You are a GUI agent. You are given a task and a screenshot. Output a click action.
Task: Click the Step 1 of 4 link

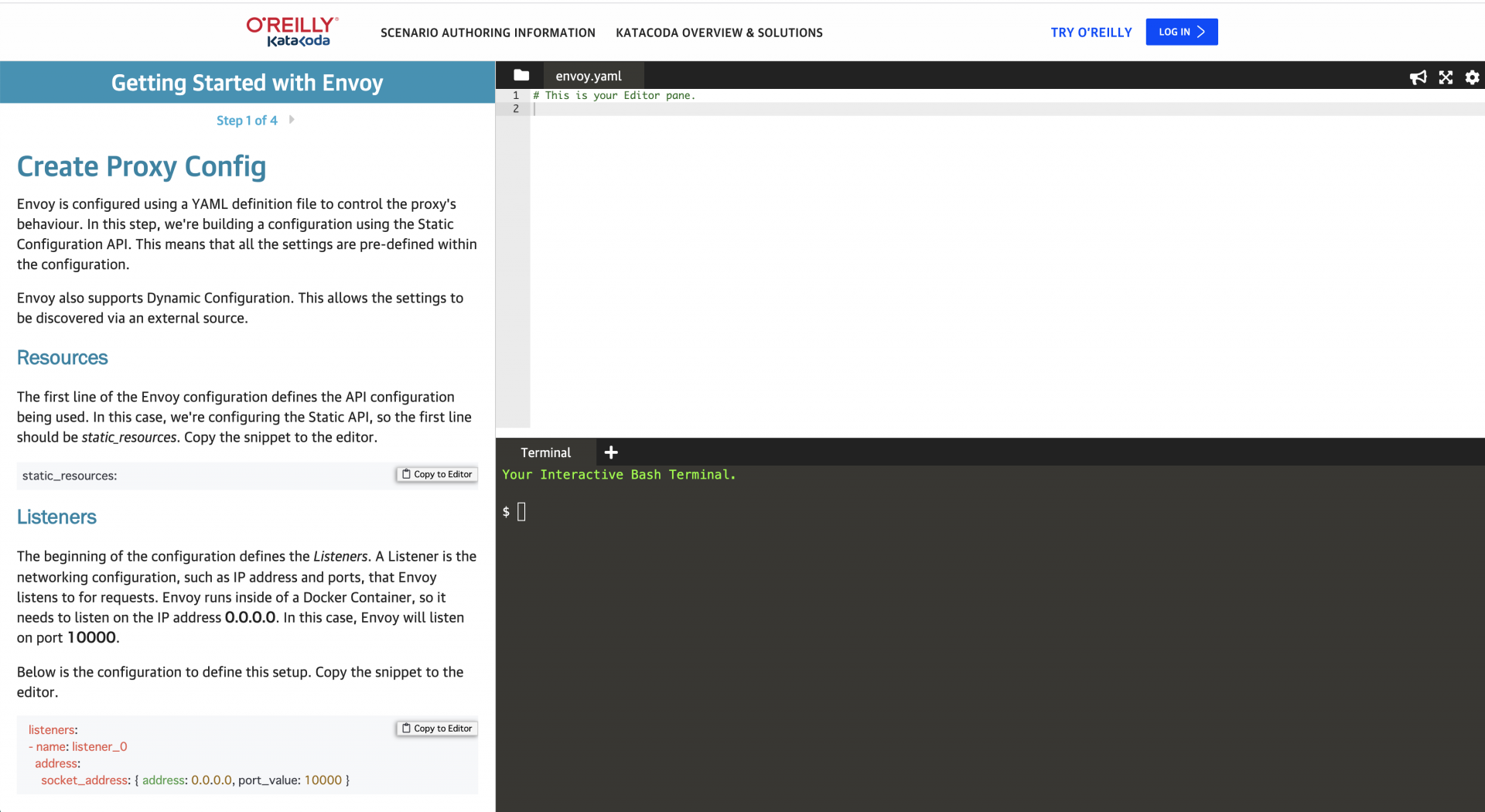tap(247, 120)
